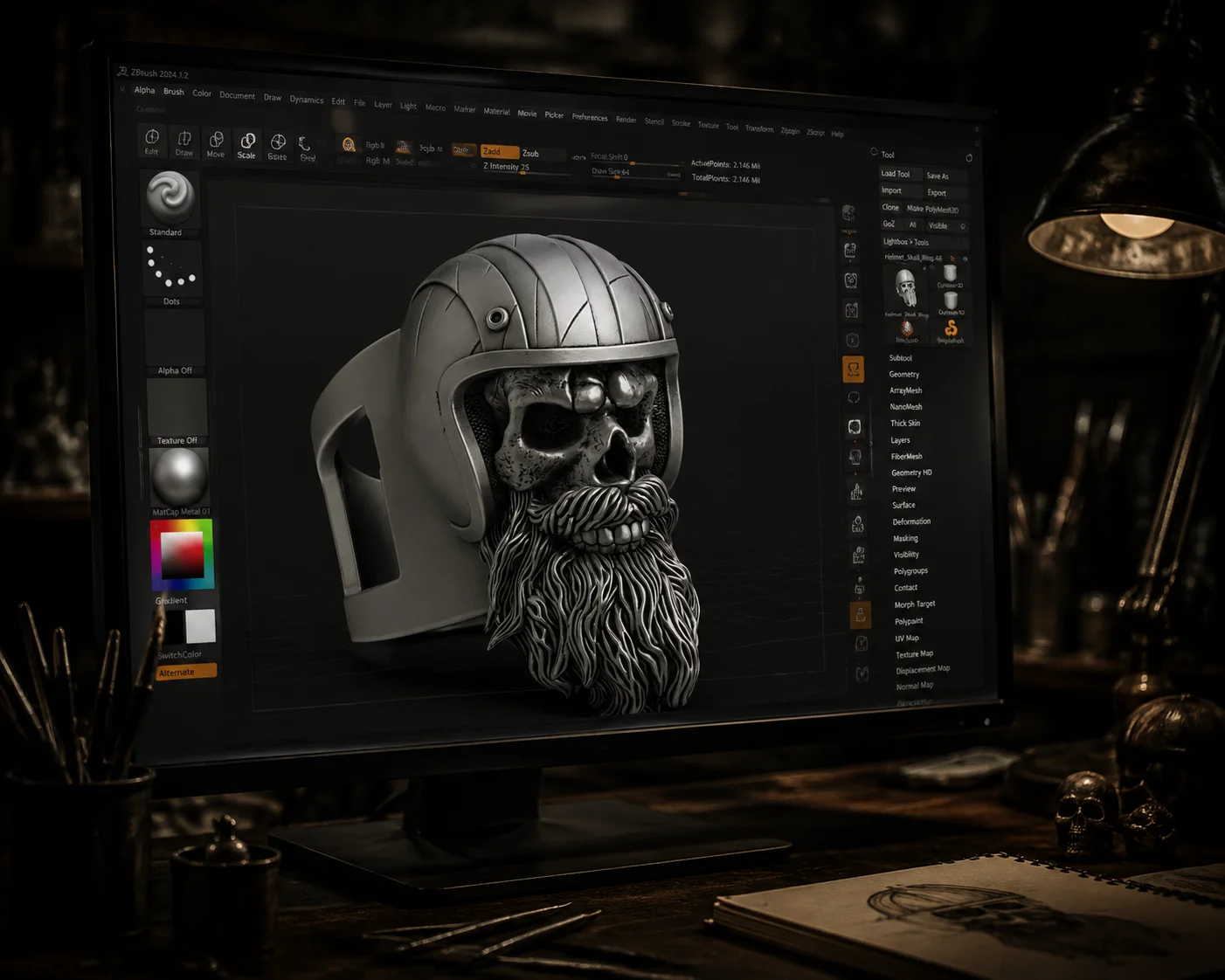The height and width of the screenshot is (980, 1225).
Task: Click the dock icon left of Tool title
Action: click(x=874, y=152)
